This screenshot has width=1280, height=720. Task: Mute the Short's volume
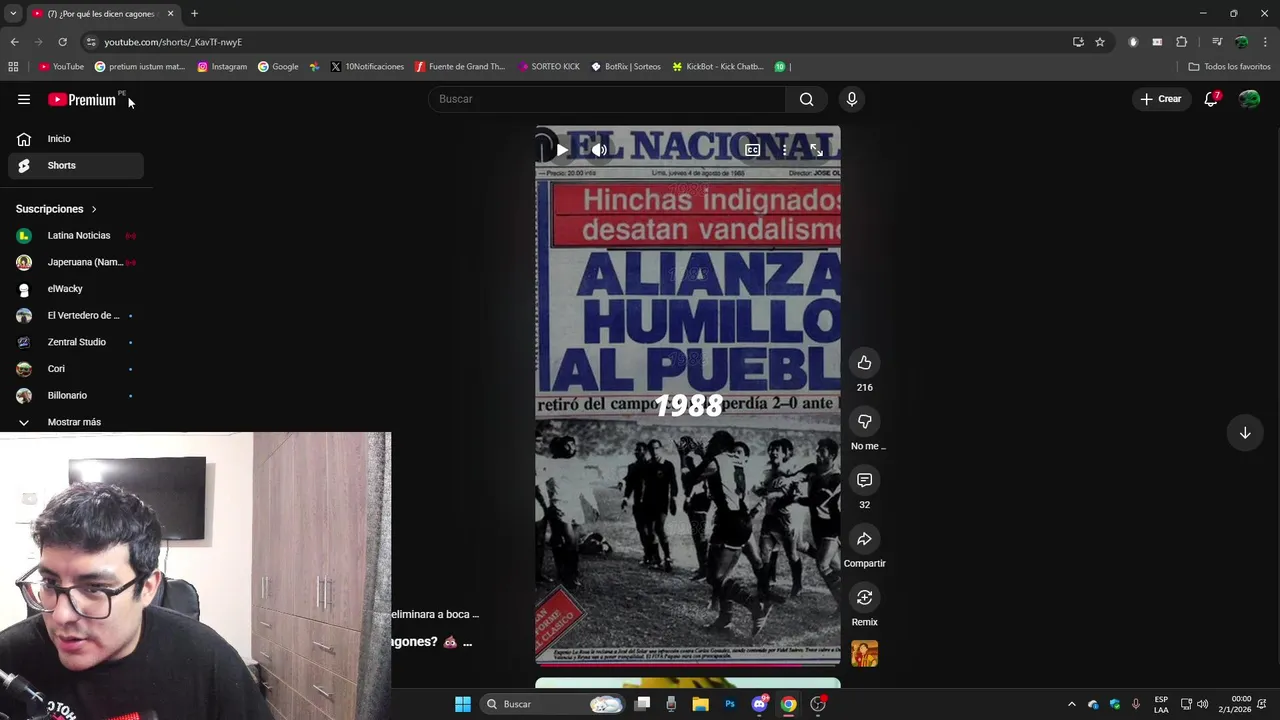tap(599, 150)
